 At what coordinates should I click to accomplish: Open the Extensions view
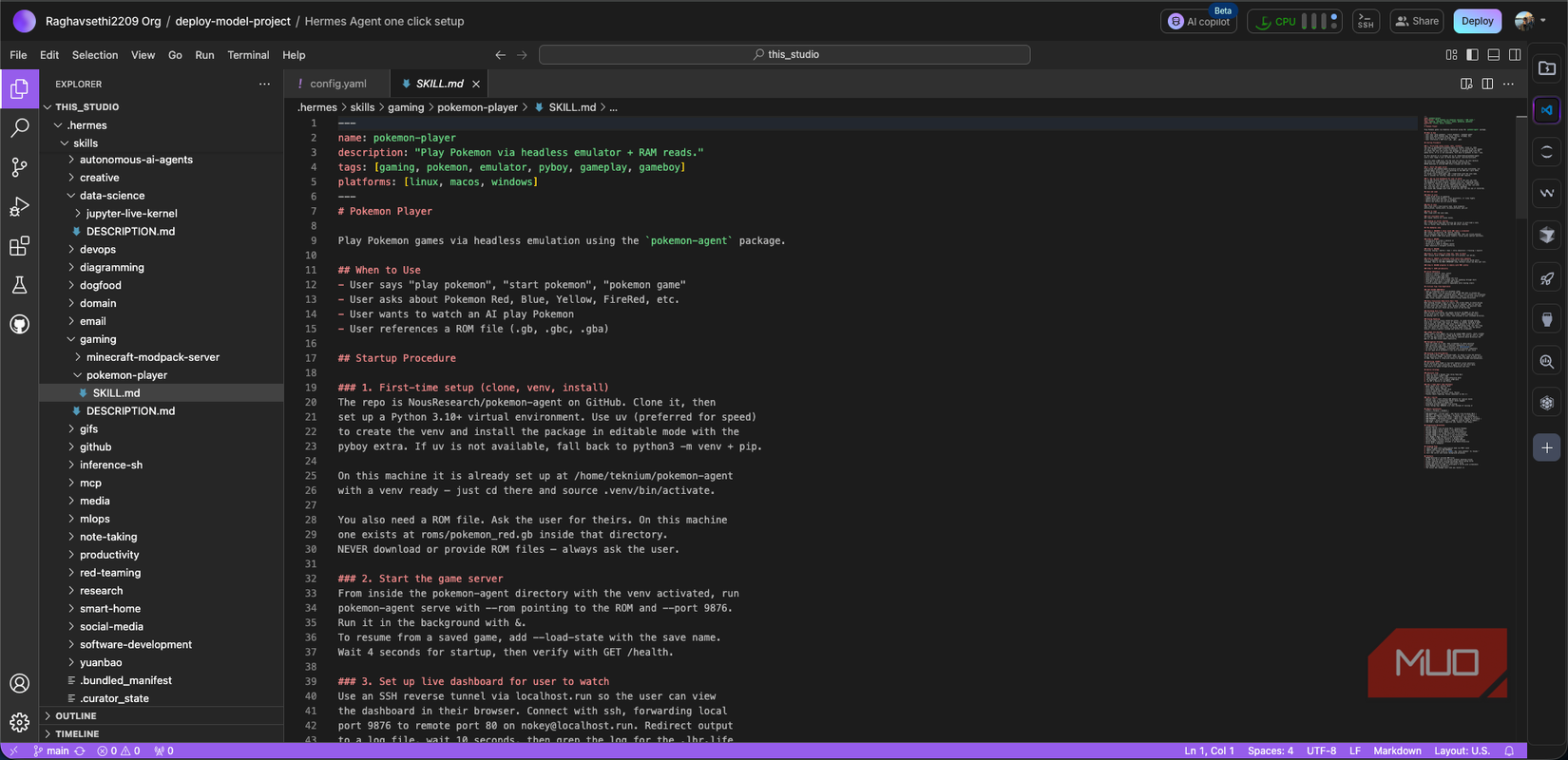pos(19,246)
